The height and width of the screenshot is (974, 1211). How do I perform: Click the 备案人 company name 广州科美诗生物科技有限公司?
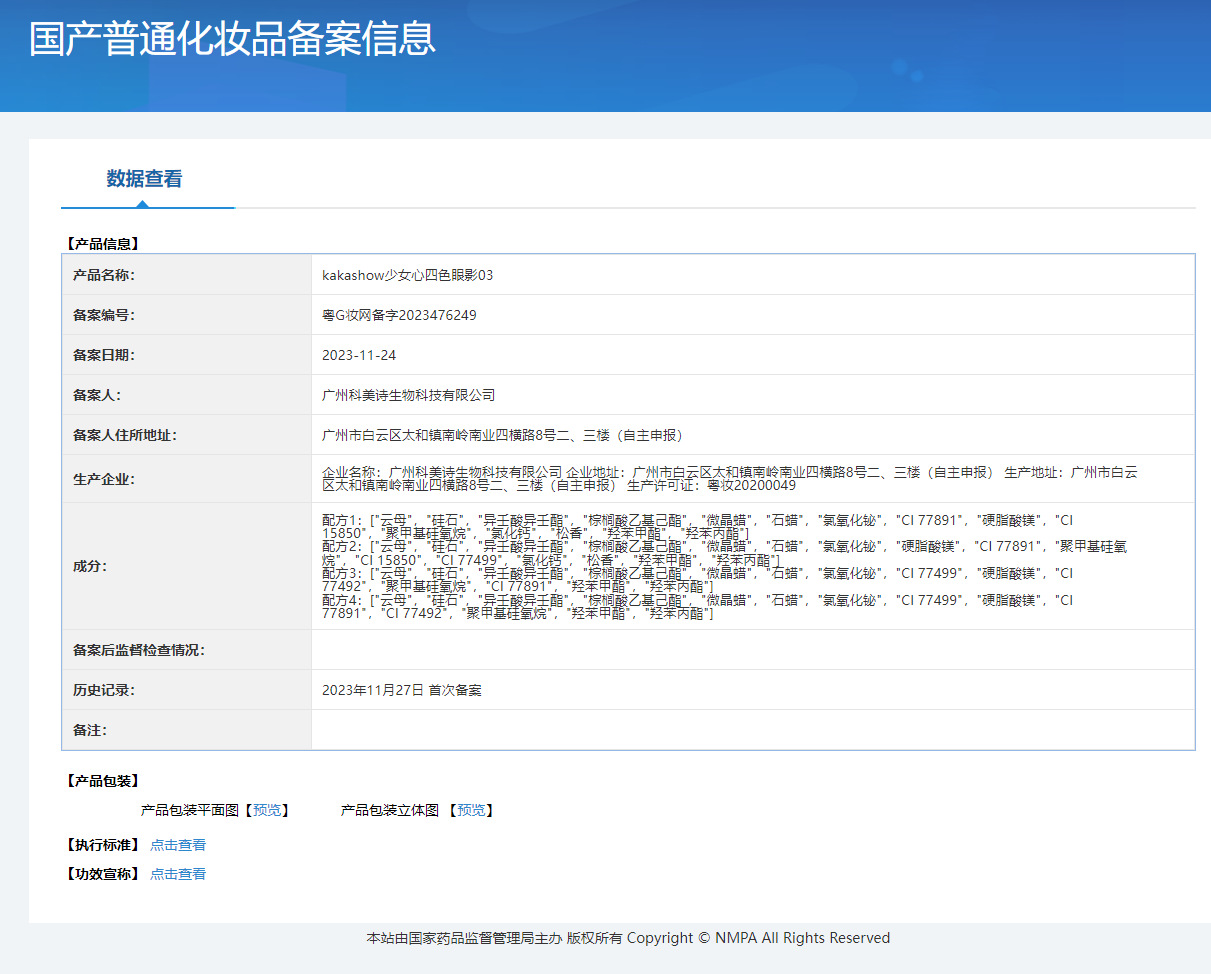408,395
